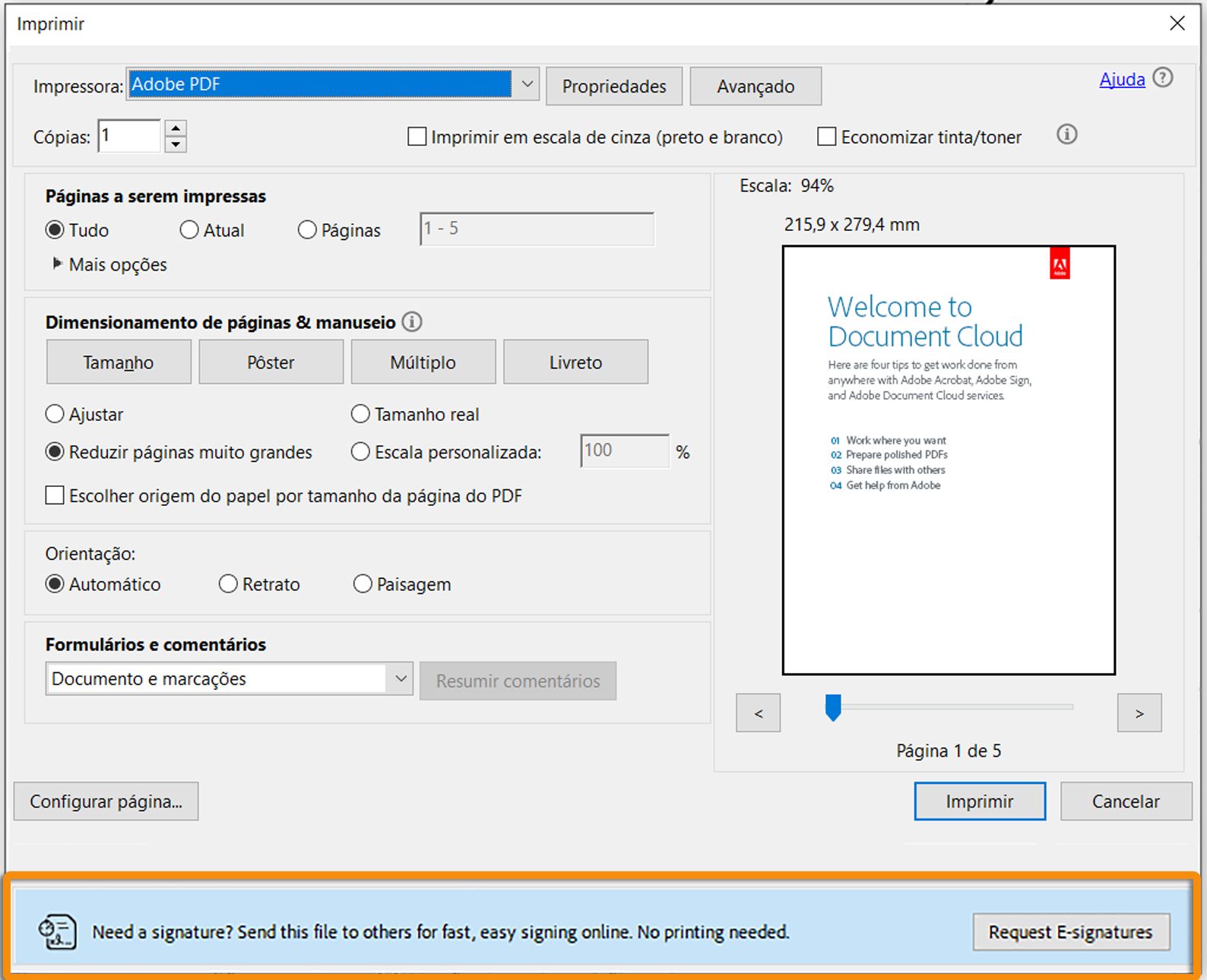Set orientation to Automático
Screen dimensions: 1207x980
tap(55, 584)
